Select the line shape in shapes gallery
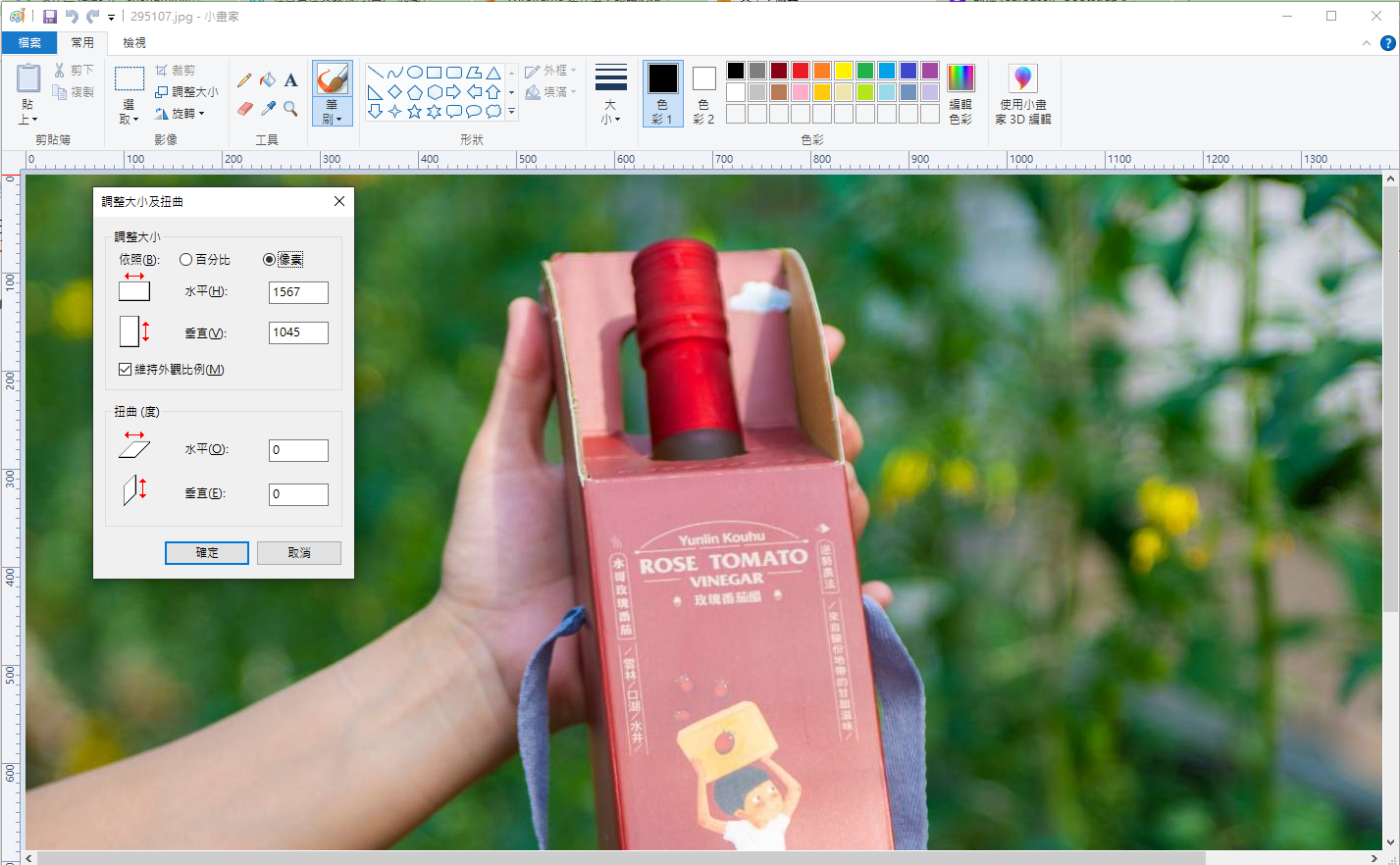 375,73
